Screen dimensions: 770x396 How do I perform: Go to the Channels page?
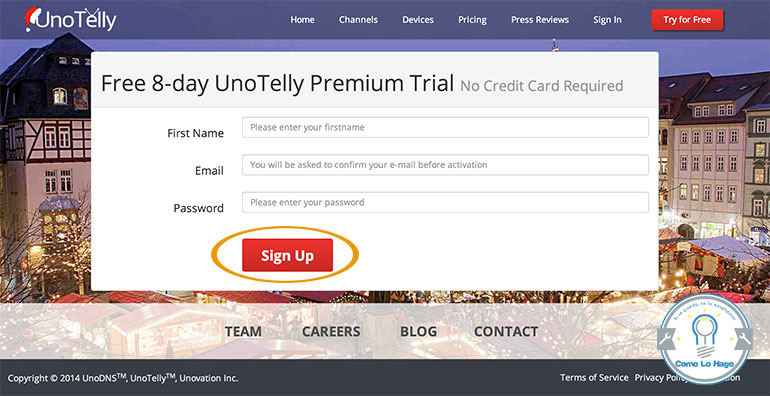point(358,20)
